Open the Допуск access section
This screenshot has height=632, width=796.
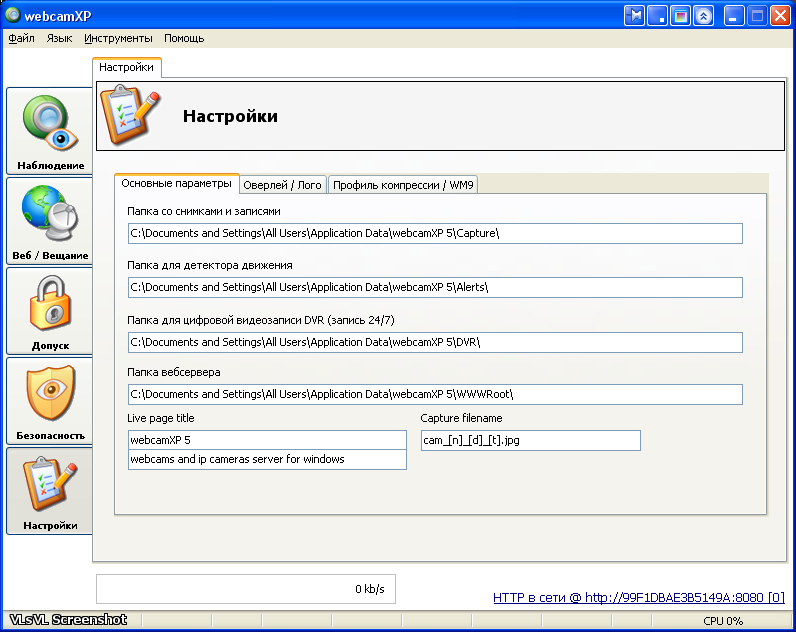50,311
